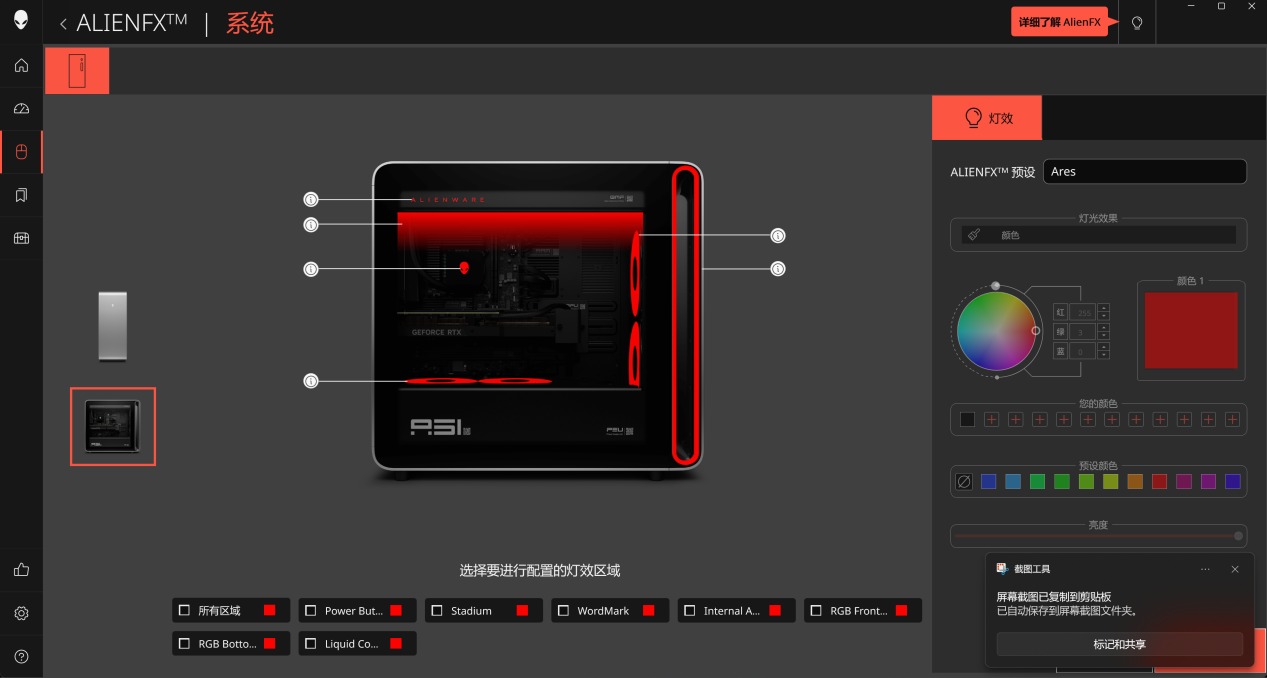Open the help question mark icon

(x=21, y=657)
